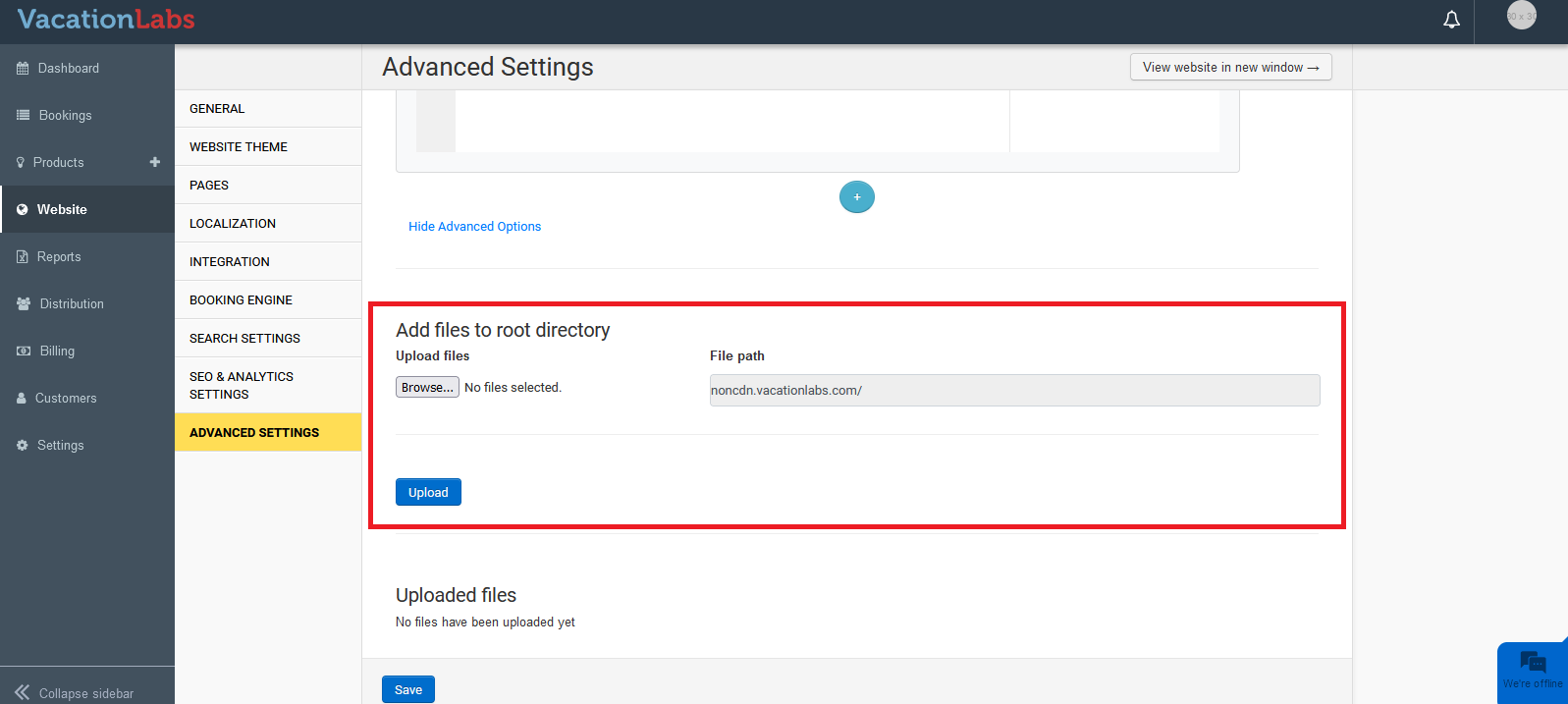
Task: Click the Billing sidebar icon
Action: tap(24, 352)
